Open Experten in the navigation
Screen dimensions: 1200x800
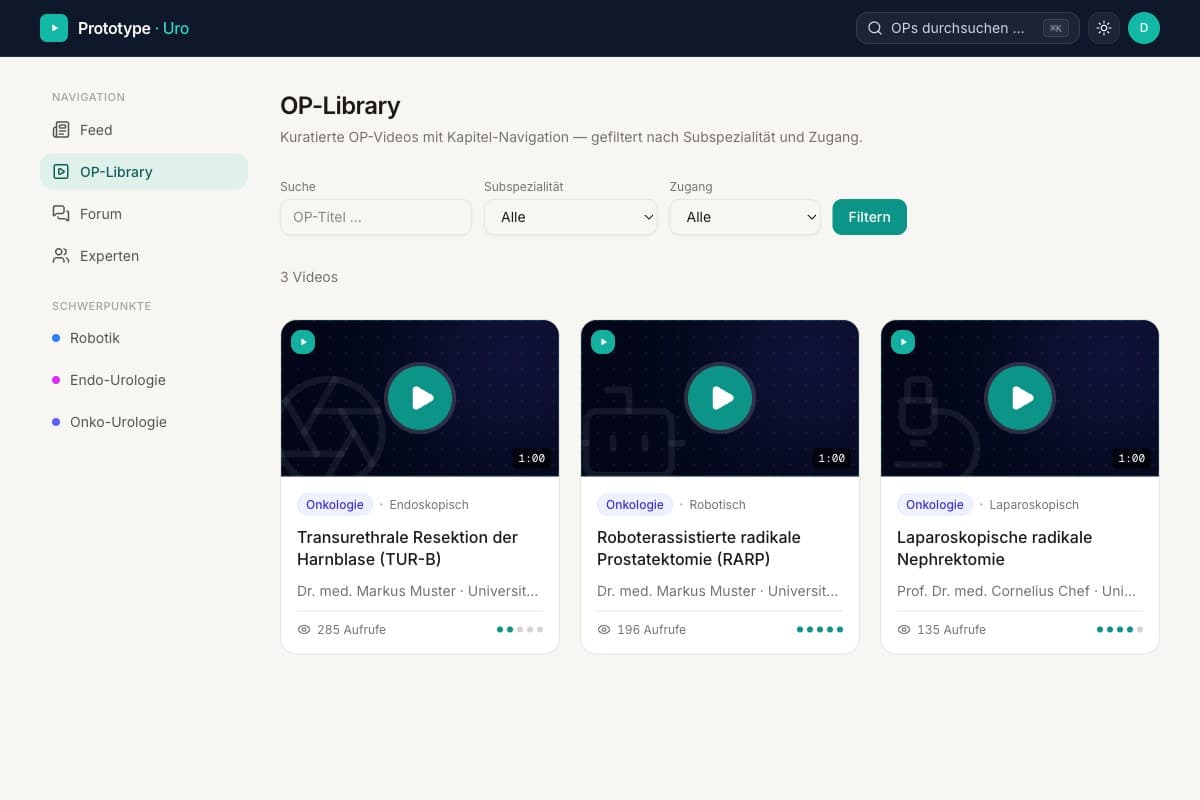pos(144,256)
